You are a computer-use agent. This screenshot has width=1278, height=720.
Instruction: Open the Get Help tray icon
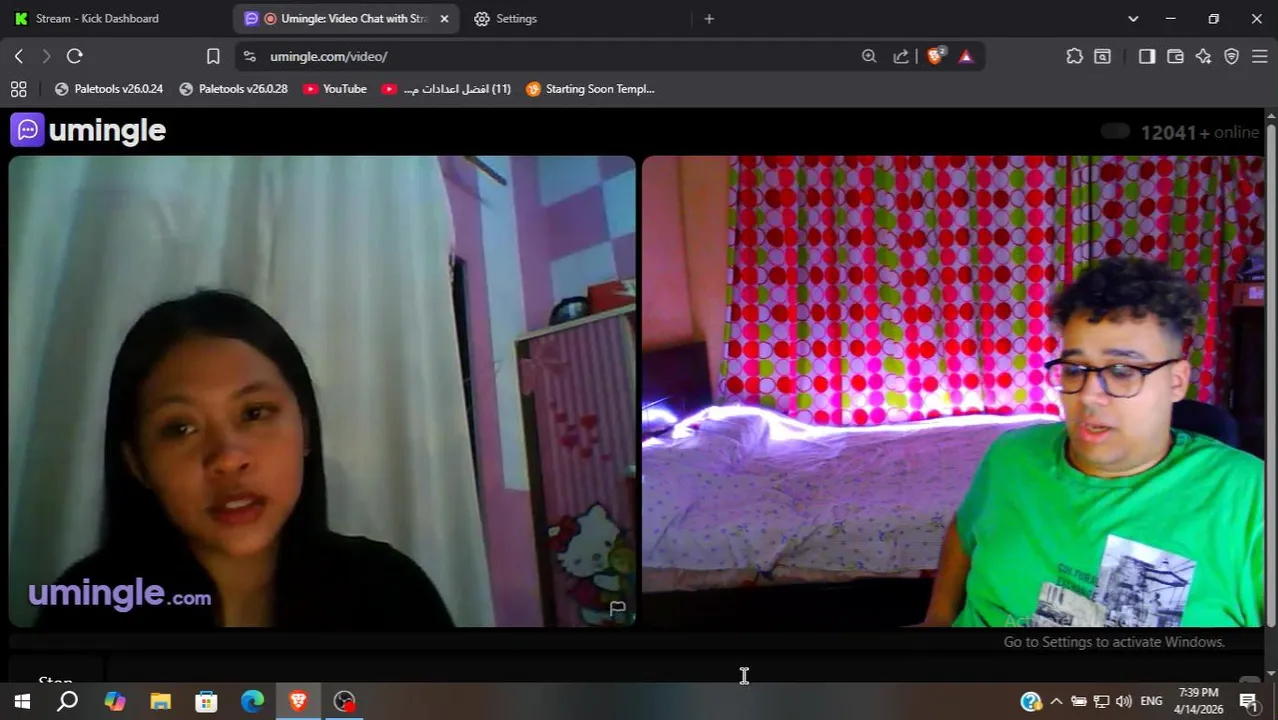(1031, 701)
